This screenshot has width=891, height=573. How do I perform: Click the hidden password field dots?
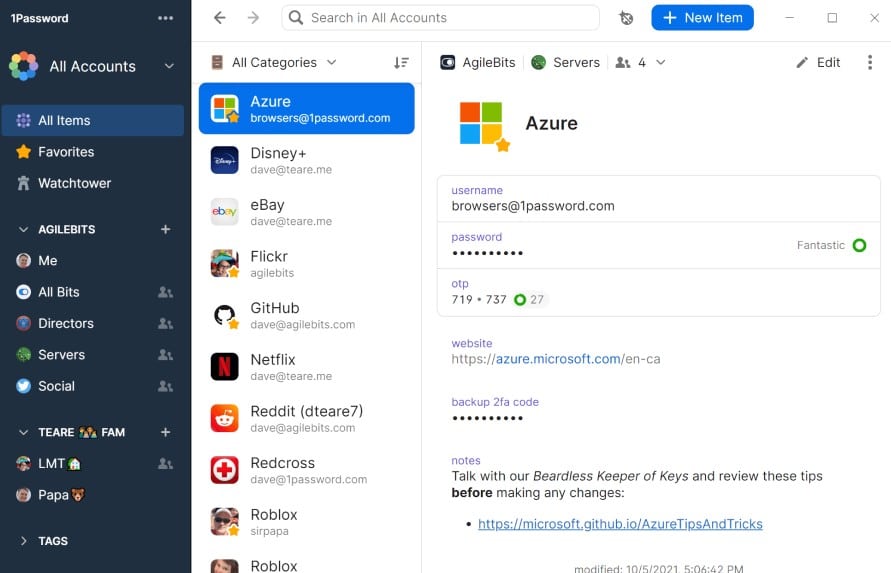coord(487,253)
